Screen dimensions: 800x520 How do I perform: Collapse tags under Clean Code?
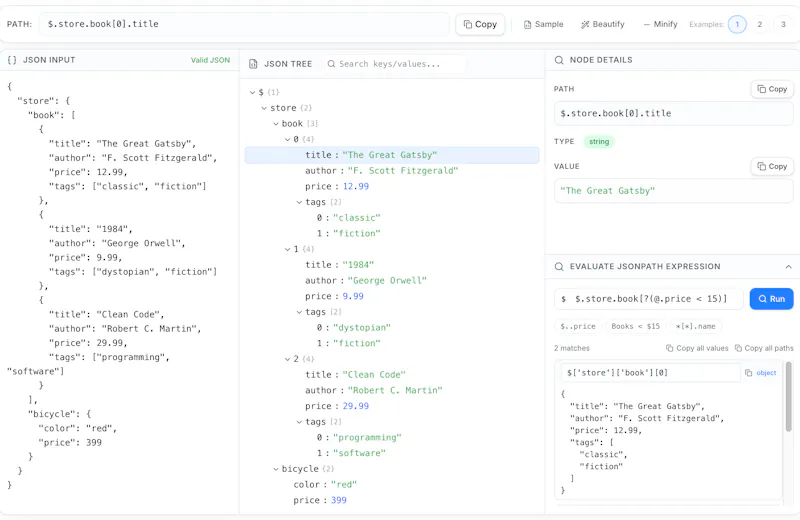[x=299, y=422]
